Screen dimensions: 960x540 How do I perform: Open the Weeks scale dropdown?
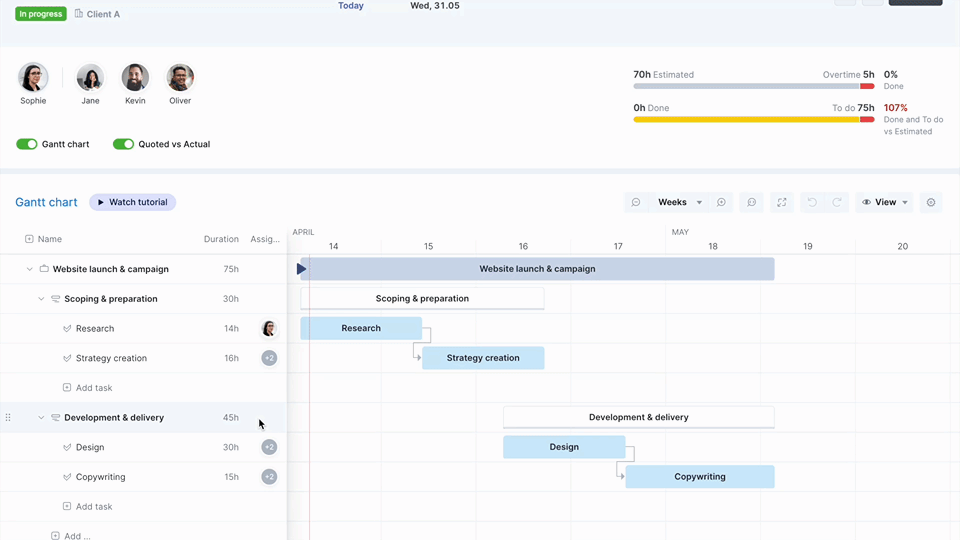coord(679,202)
